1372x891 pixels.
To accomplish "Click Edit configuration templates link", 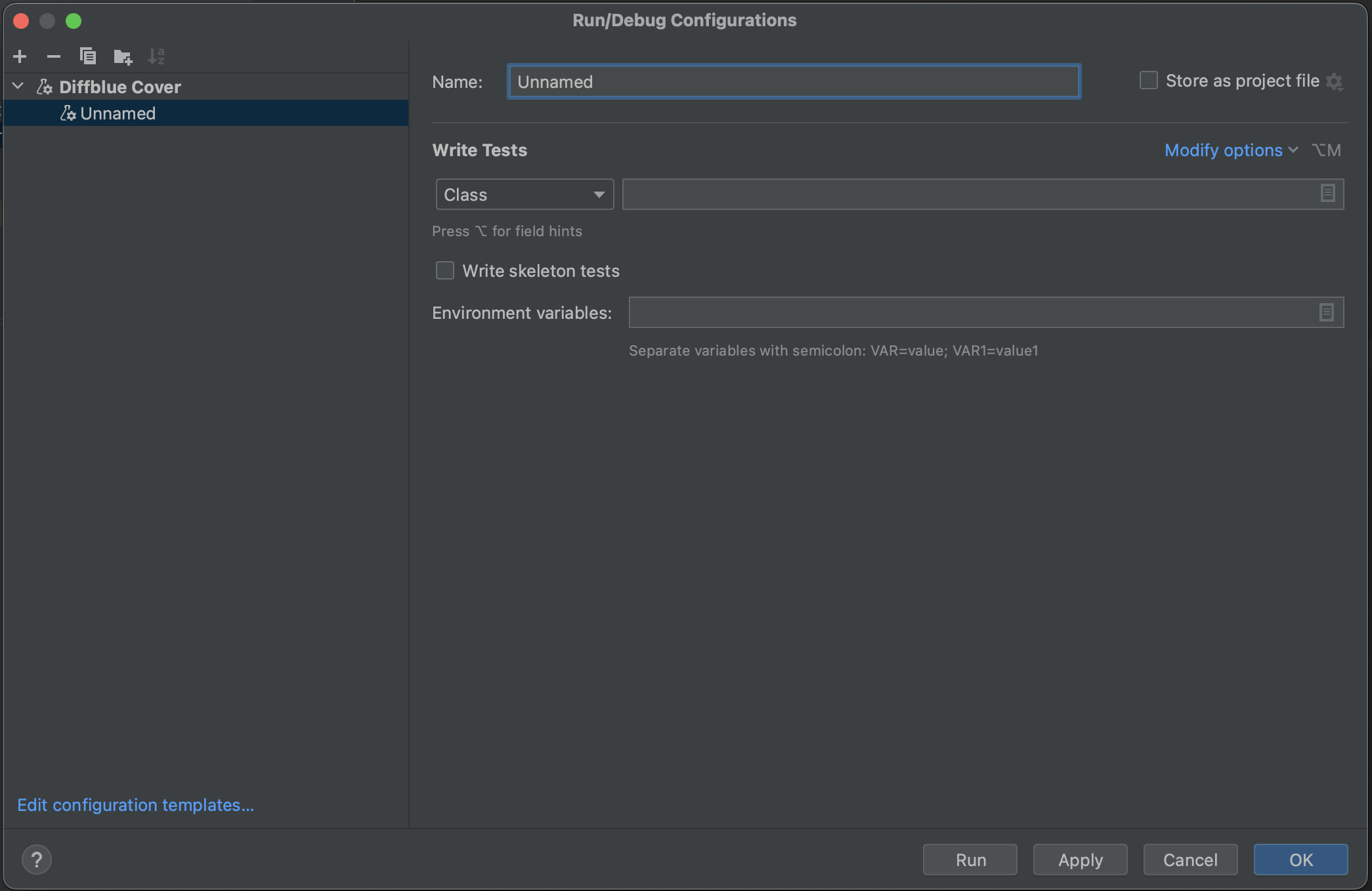I will (135, 805).
